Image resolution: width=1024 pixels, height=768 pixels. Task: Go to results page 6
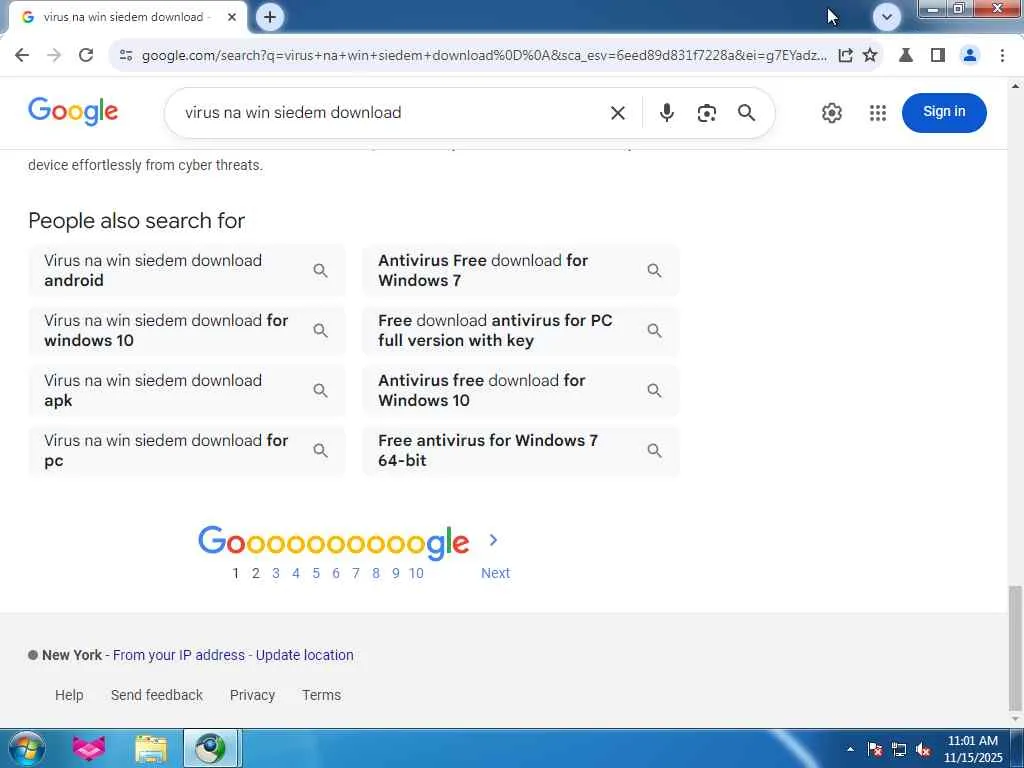[x=336, y=573]
